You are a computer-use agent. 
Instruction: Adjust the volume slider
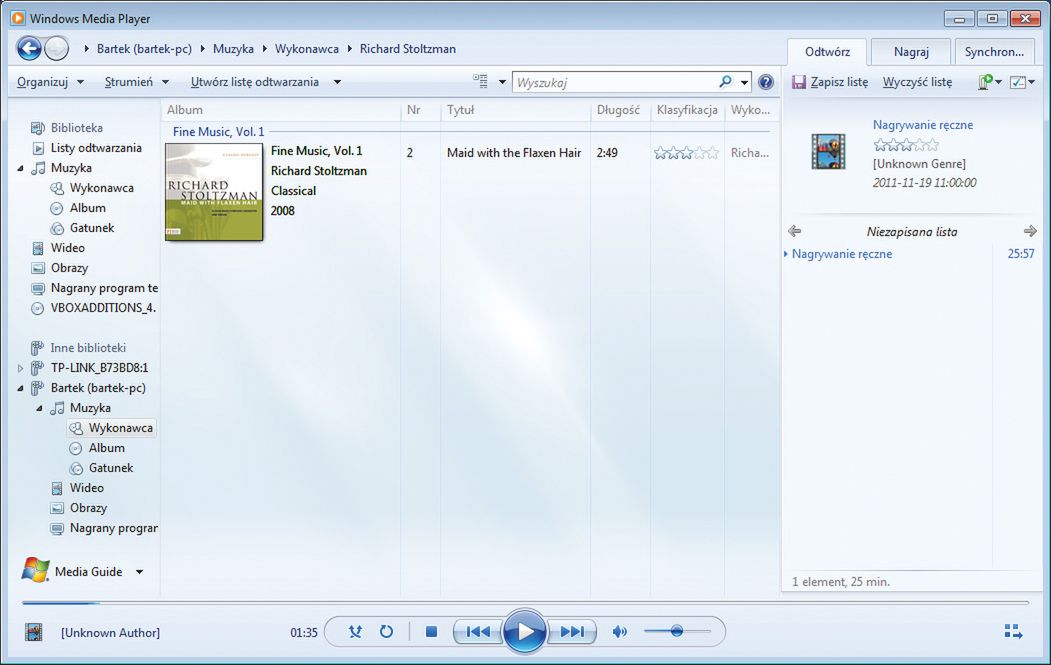677,631
